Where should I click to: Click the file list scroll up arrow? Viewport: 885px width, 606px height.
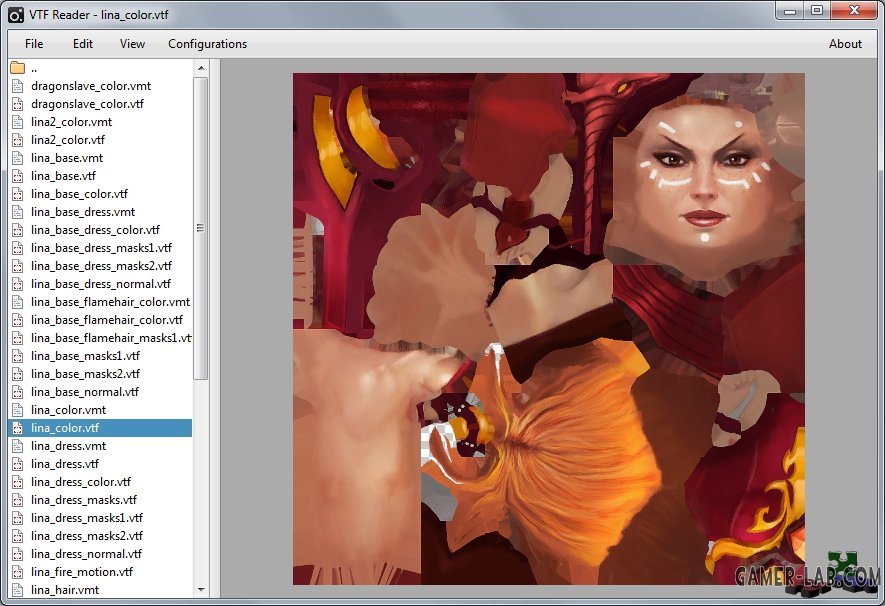(x=201, y=68)
